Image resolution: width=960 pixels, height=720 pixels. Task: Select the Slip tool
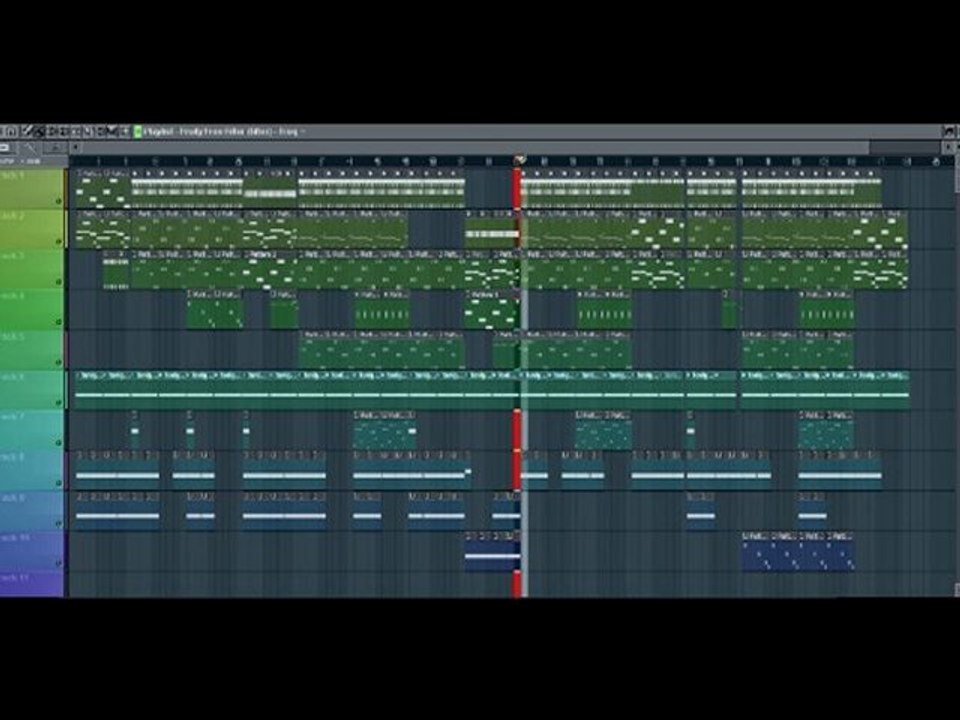click(75, 131)
